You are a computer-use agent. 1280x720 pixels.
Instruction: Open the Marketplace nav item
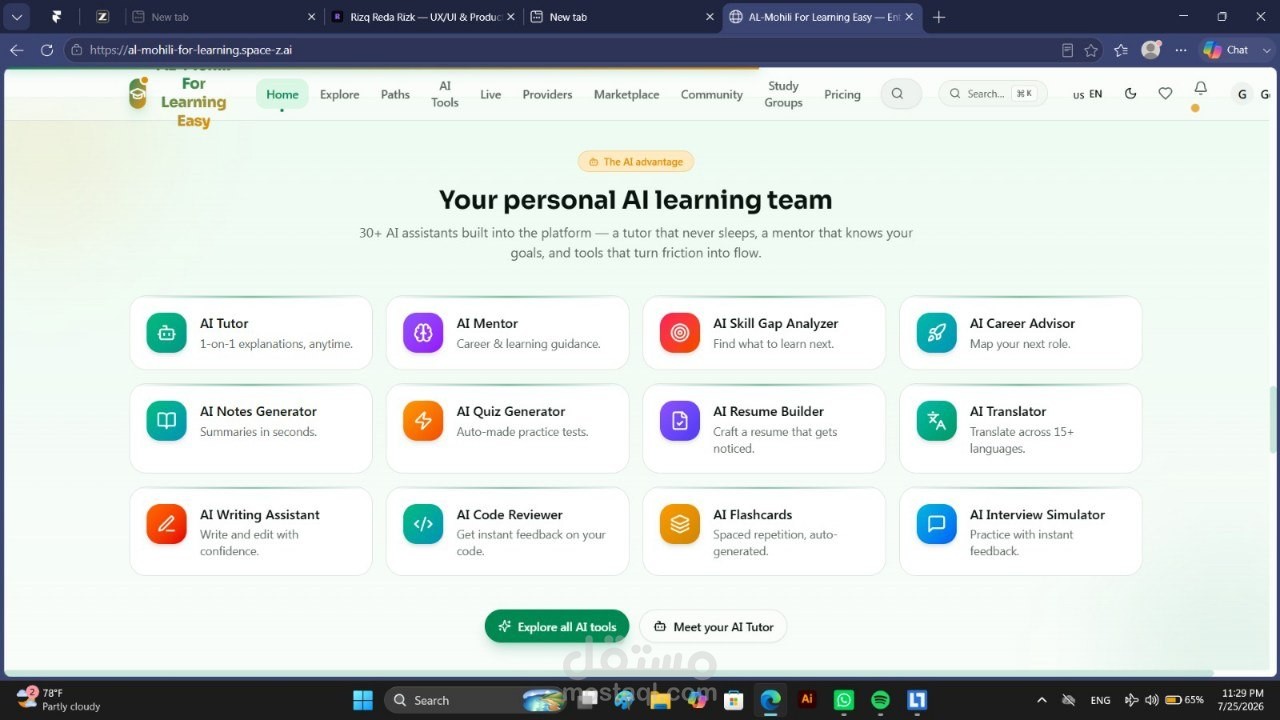coord(626,94)
